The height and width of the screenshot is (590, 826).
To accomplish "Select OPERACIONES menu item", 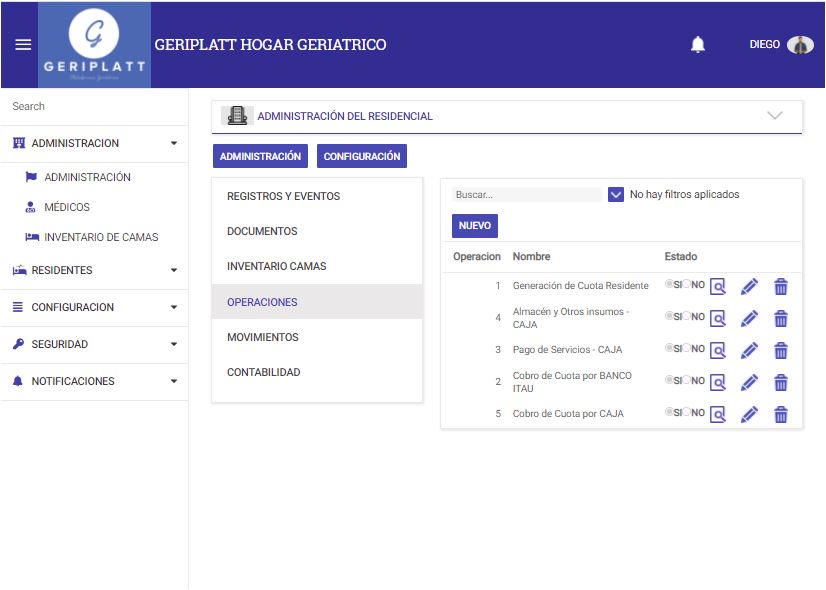I will tap(317, 302).
